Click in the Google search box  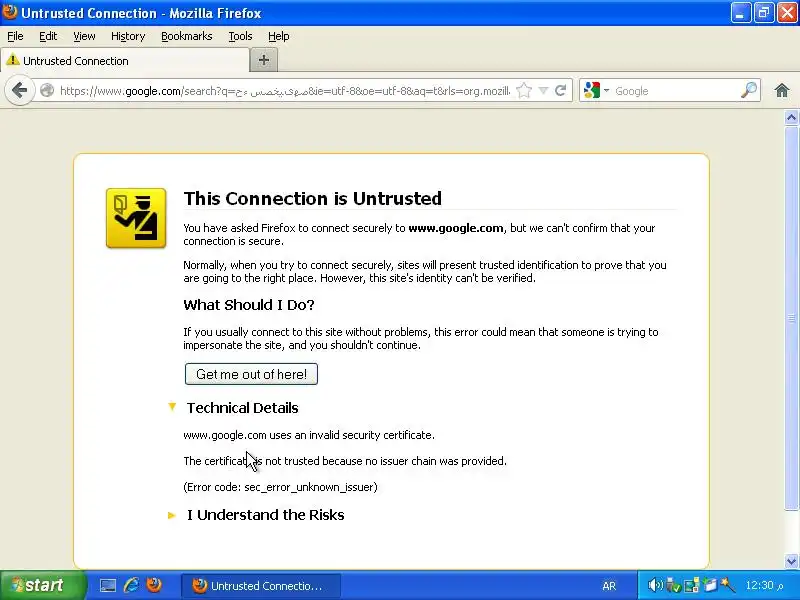[674, 91]
